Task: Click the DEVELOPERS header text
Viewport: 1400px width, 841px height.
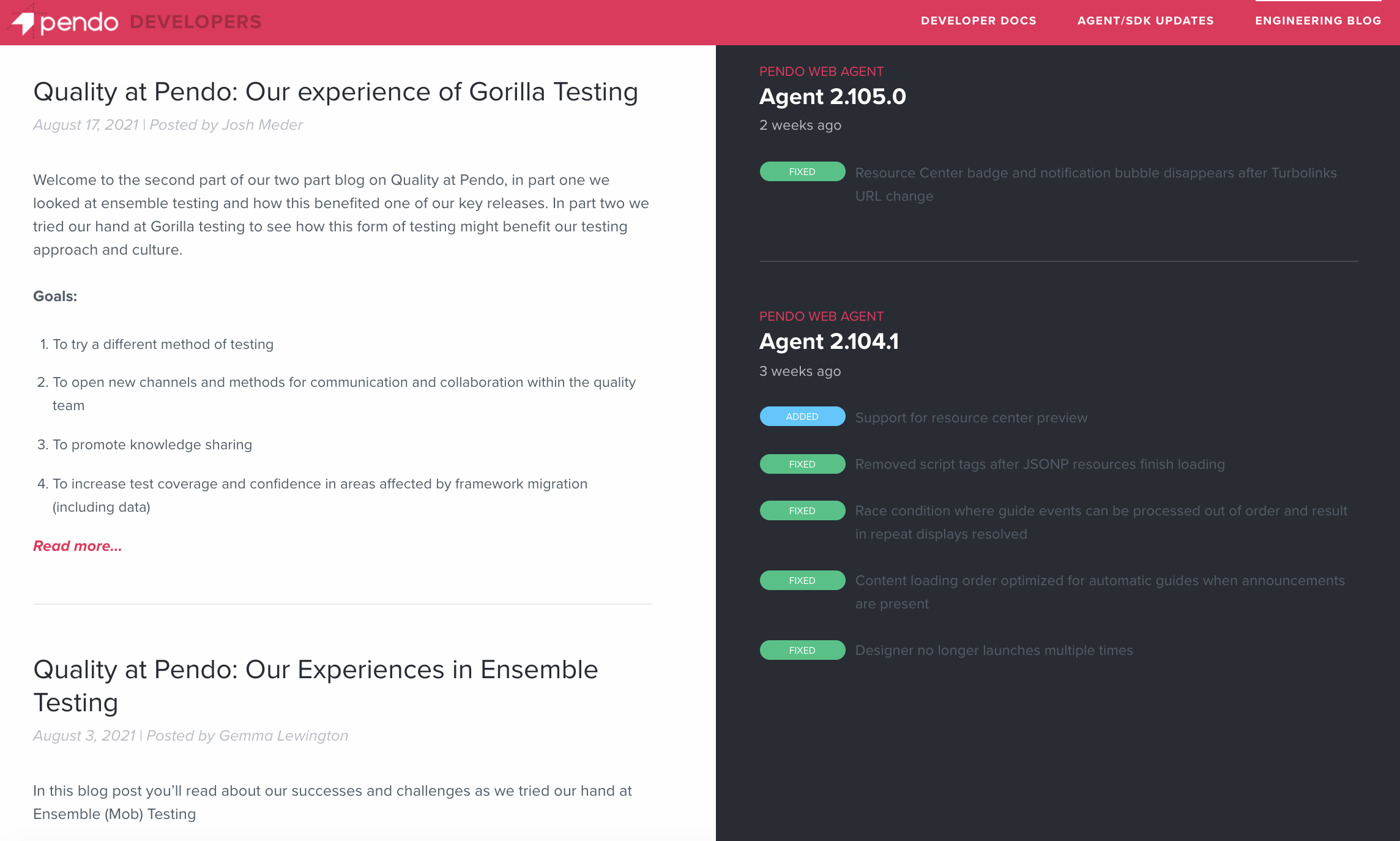Action: 195,22
